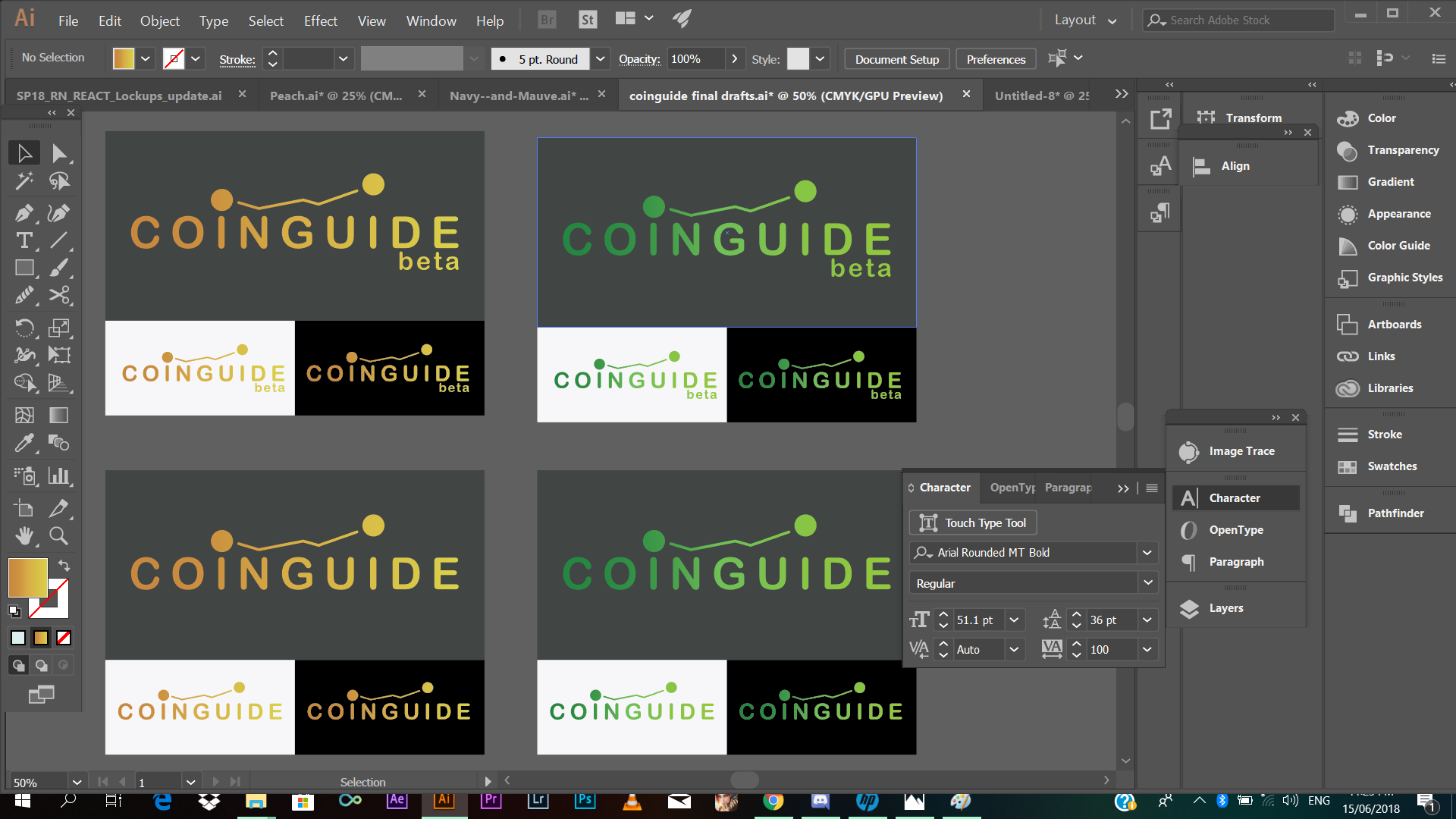Set the paint mode to Color

18,639
